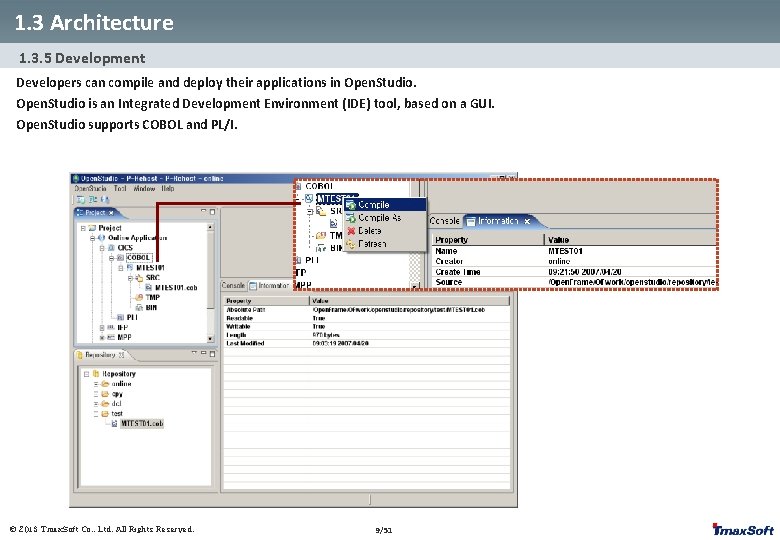Select the Length property row
The image size is (780, 540).
point(367,335)
